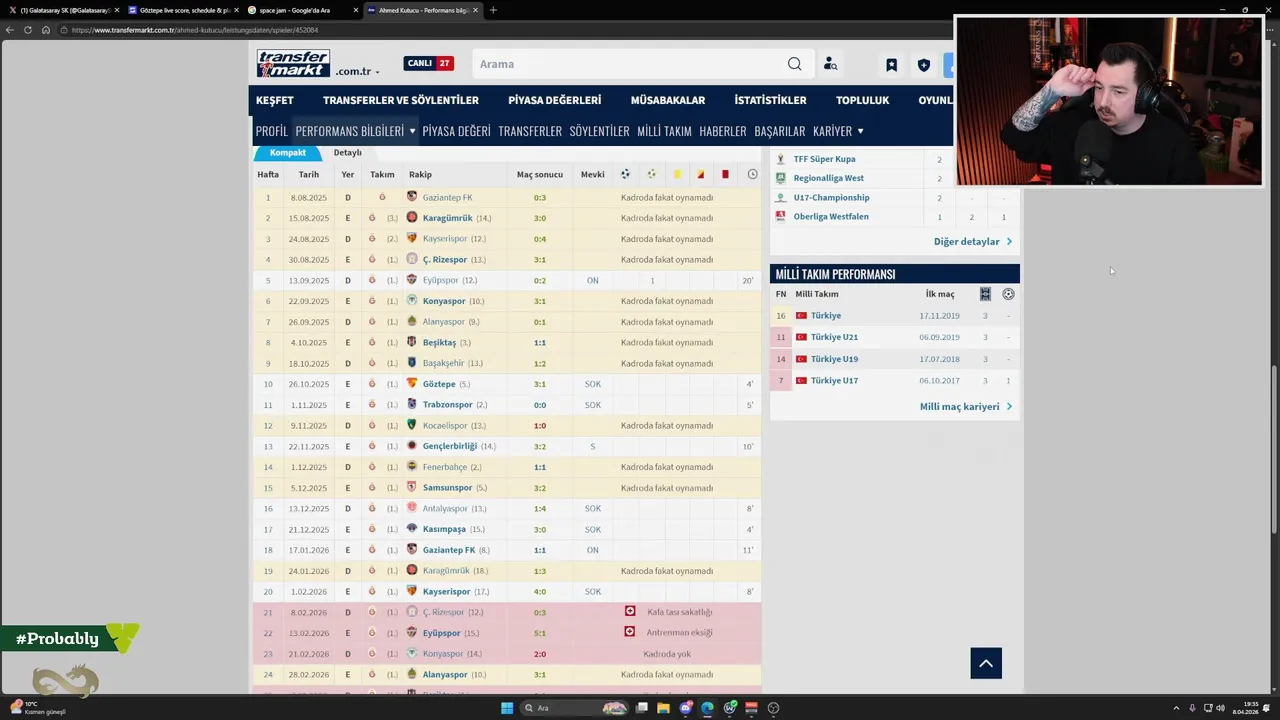Open Oberliga Westfalen competition link

831,217
